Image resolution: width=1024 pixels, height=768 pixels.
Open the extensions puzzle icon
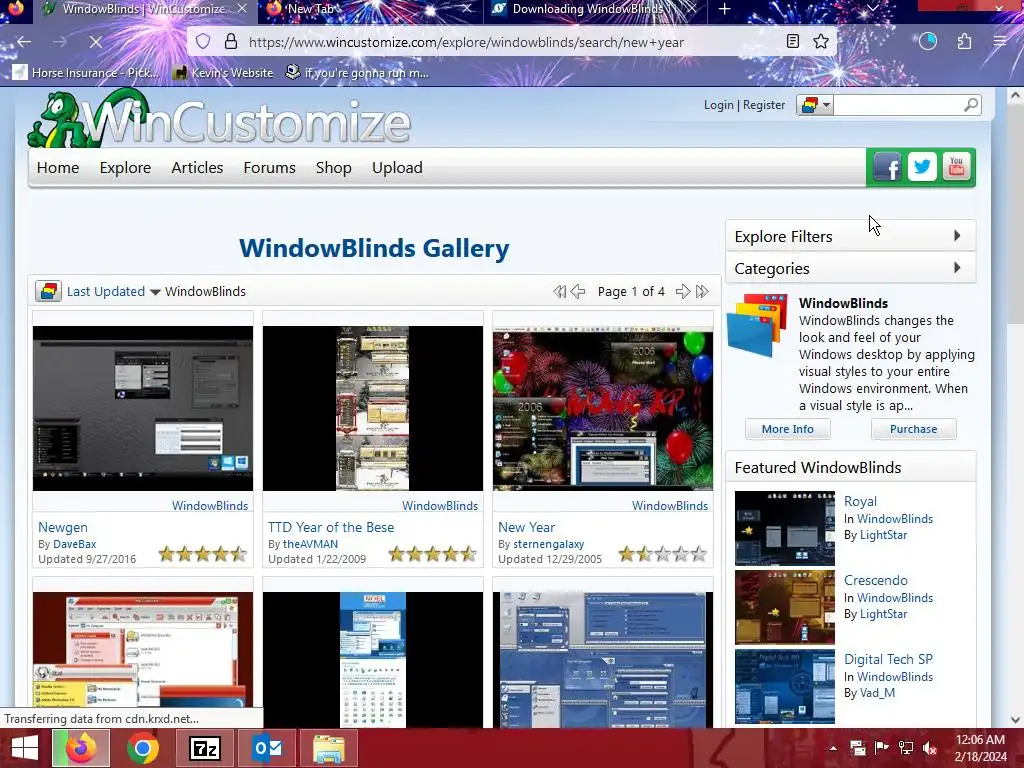click(964, 42)
